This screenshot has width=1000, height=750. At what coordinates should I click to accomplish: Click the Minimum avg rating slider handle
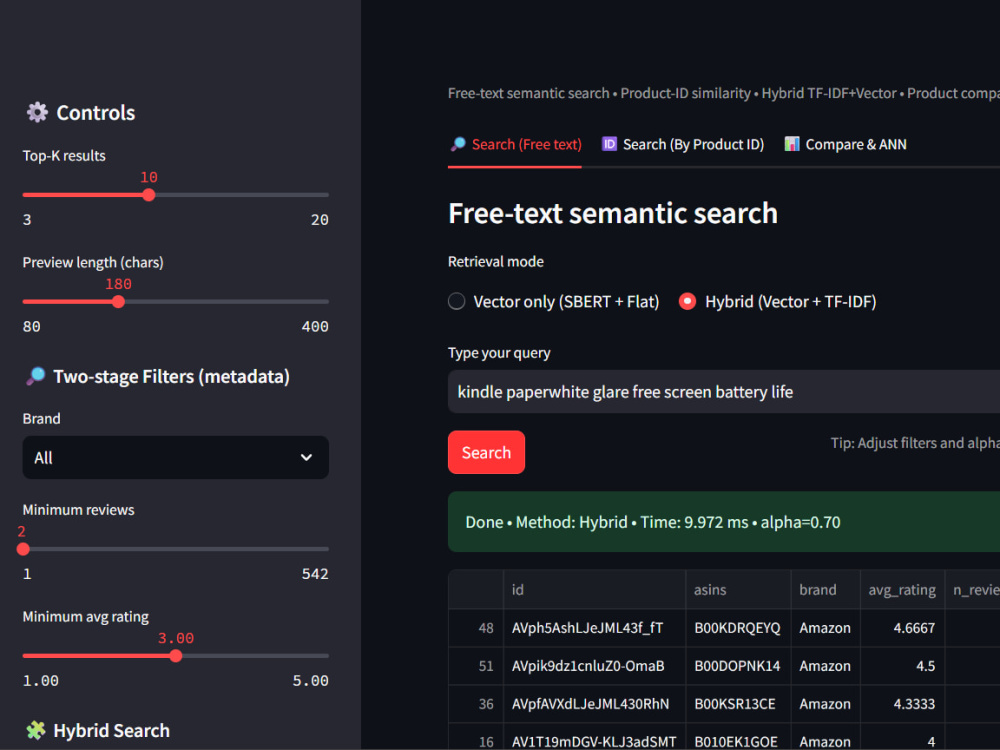[176, 656]
